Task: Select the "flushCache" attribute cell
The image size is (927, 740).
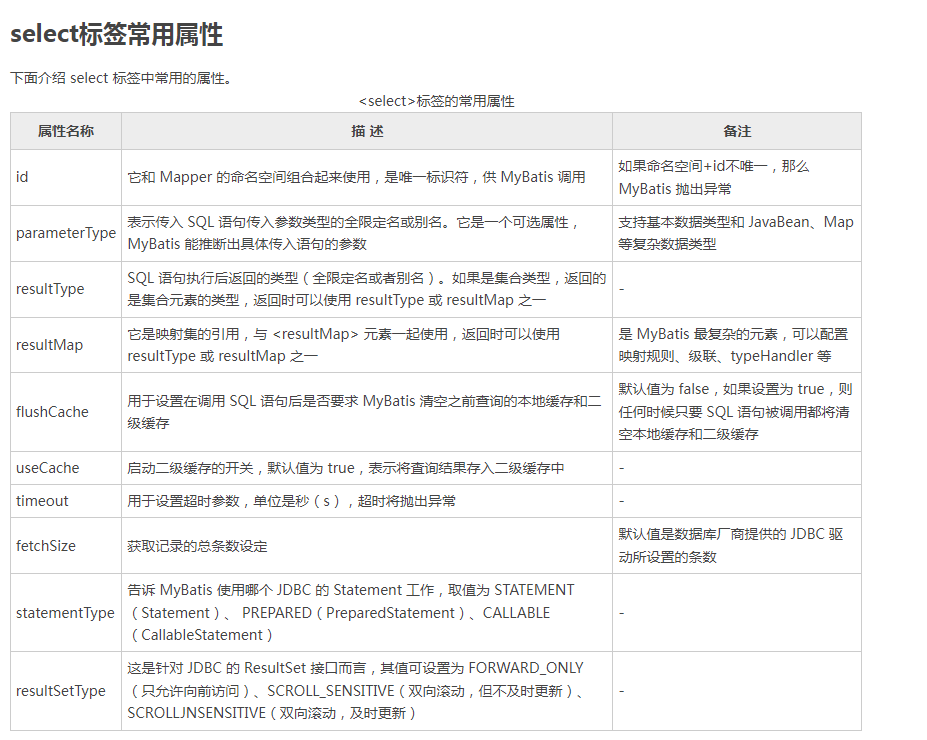Action: 66,412
